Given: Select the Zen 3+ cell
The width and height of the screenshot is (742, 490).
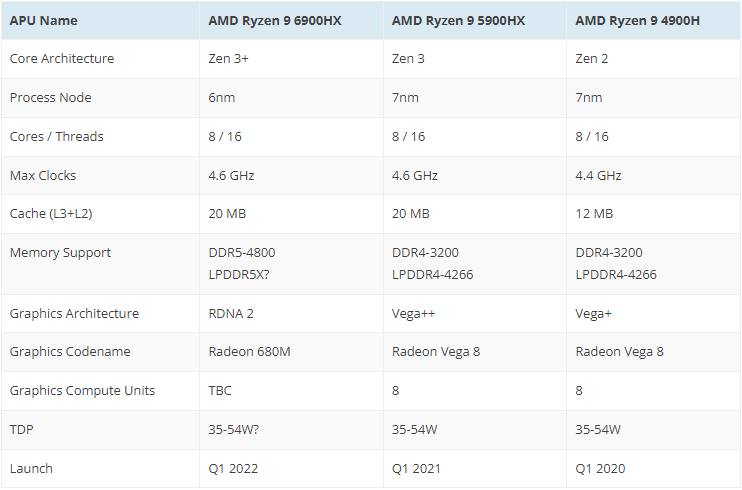Looking at the screenshot, I should [x=228, y=58].
